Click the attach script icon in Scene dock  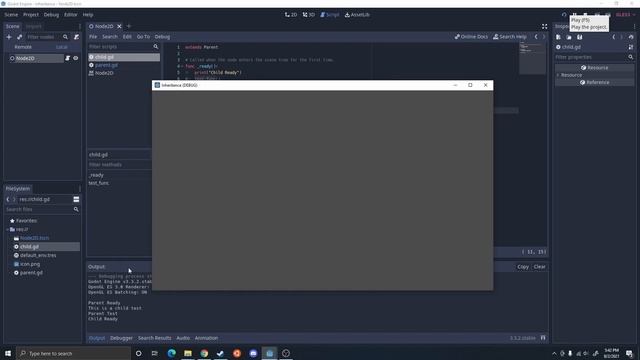click(76, 37)
